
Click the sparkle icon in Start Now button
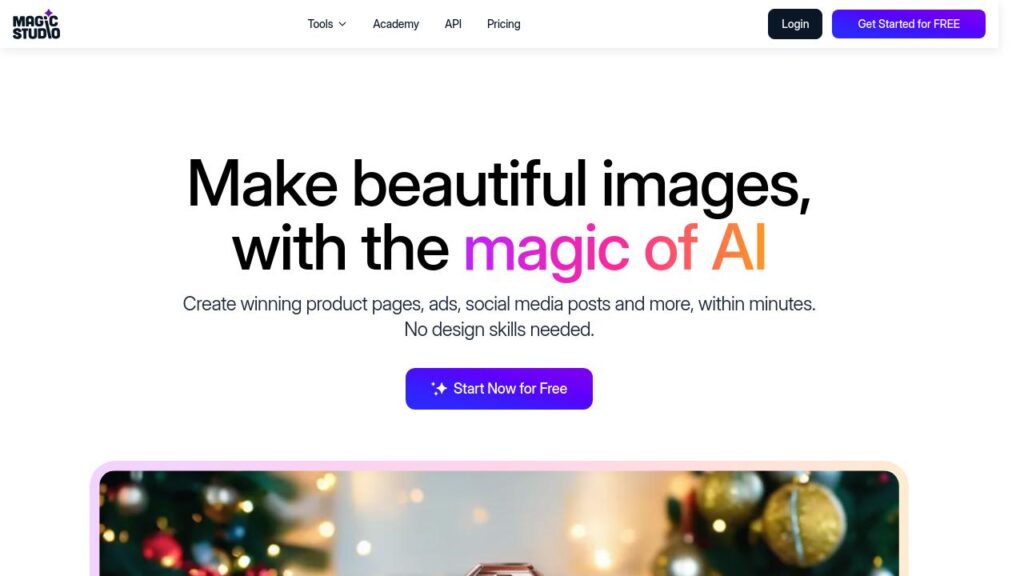point(439,389)
